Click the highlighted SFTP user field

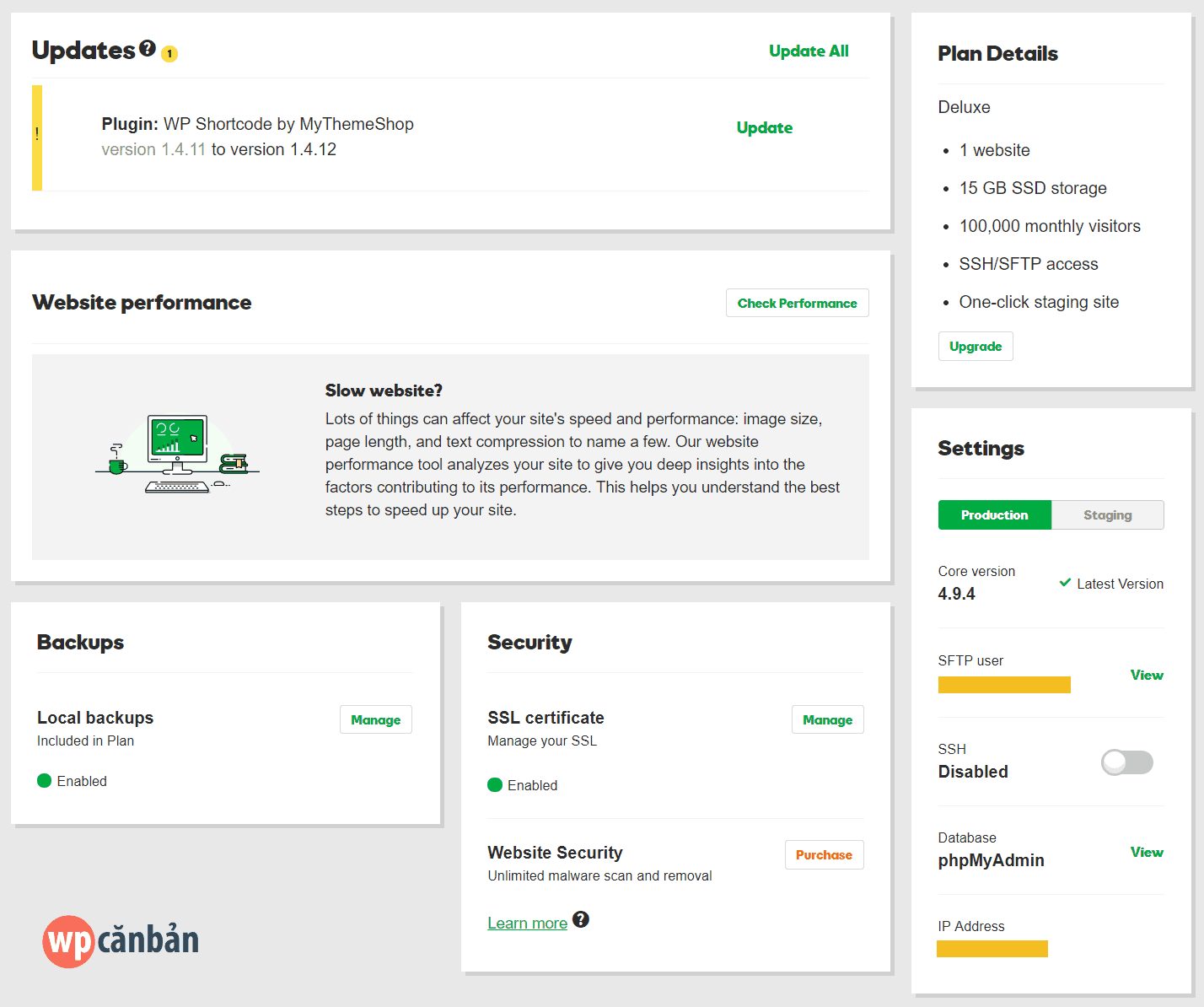[1003, 684]
